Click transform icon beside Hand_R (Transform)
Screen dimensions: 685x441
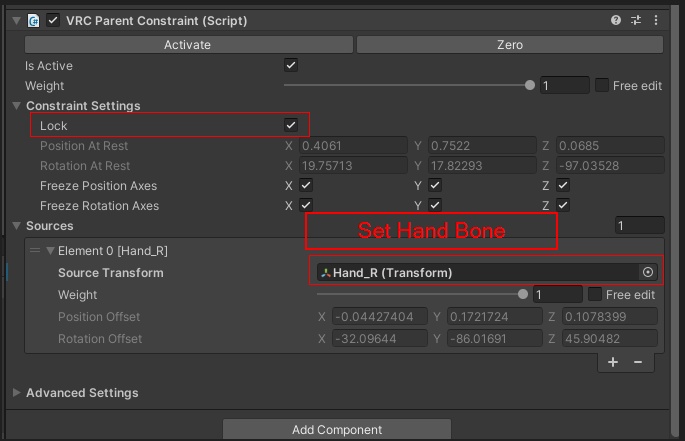pos(325,273)
